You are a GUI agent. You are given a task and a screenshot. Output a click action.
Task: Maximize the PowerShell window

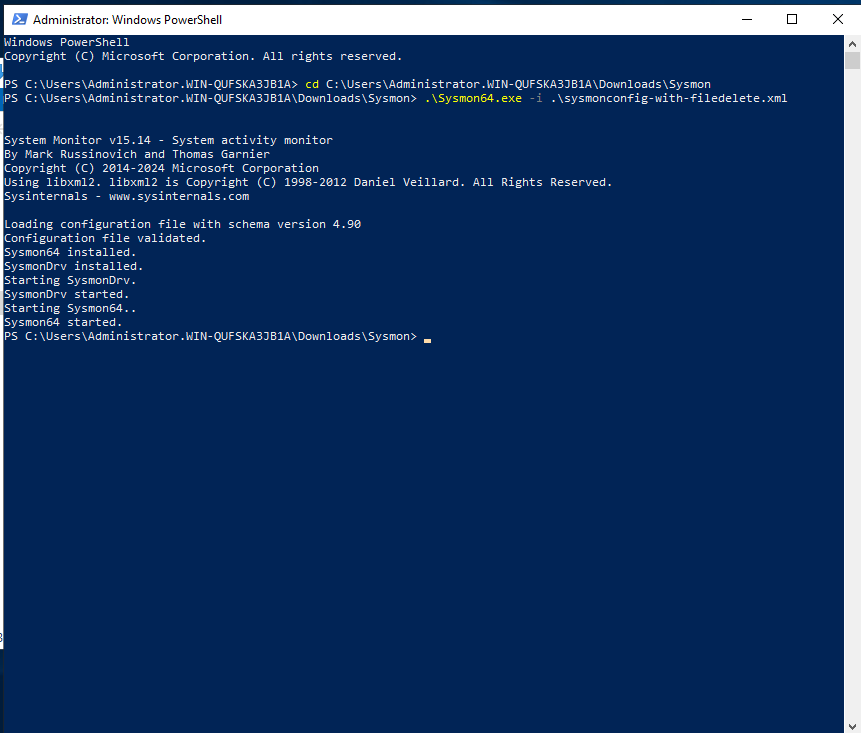[x=792, y=20]
